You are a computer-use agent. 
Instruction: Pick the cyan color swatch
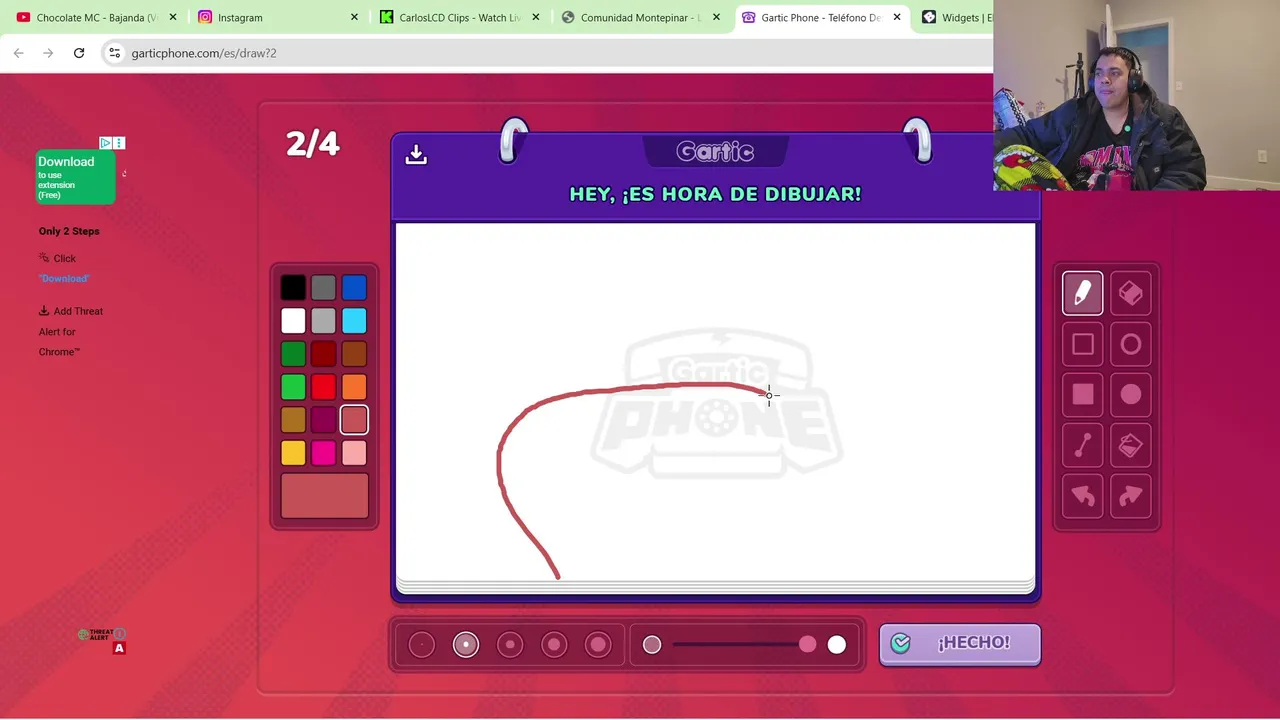[354, 321]
